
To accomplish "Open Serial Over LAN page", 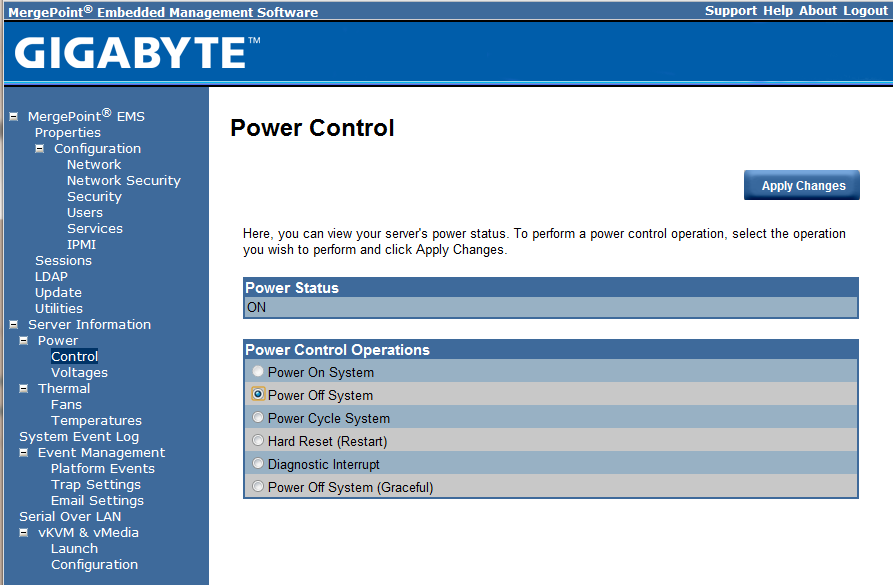I will (70, 517).
